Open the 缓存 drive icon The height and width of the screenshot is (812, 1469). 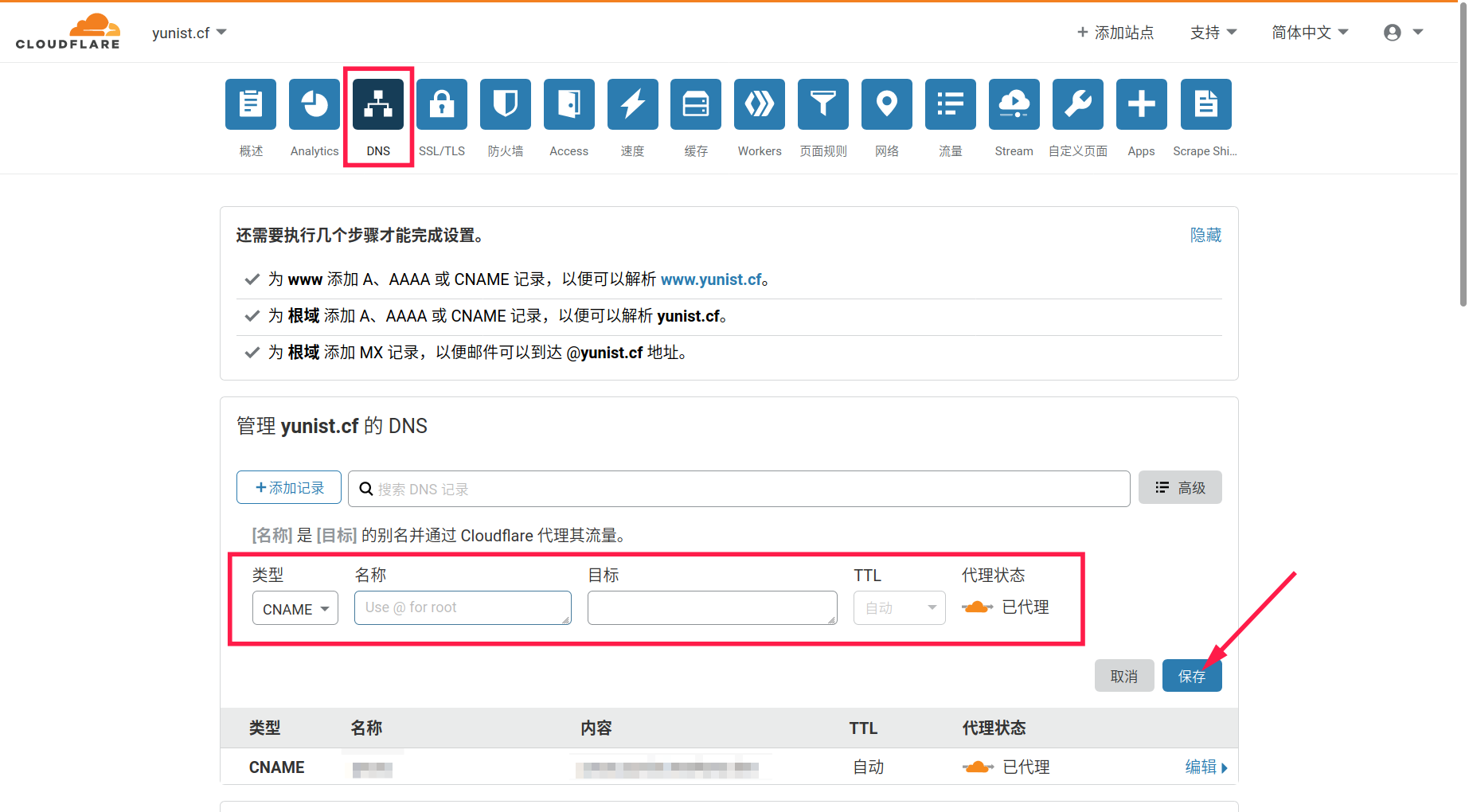coord(696,104)
